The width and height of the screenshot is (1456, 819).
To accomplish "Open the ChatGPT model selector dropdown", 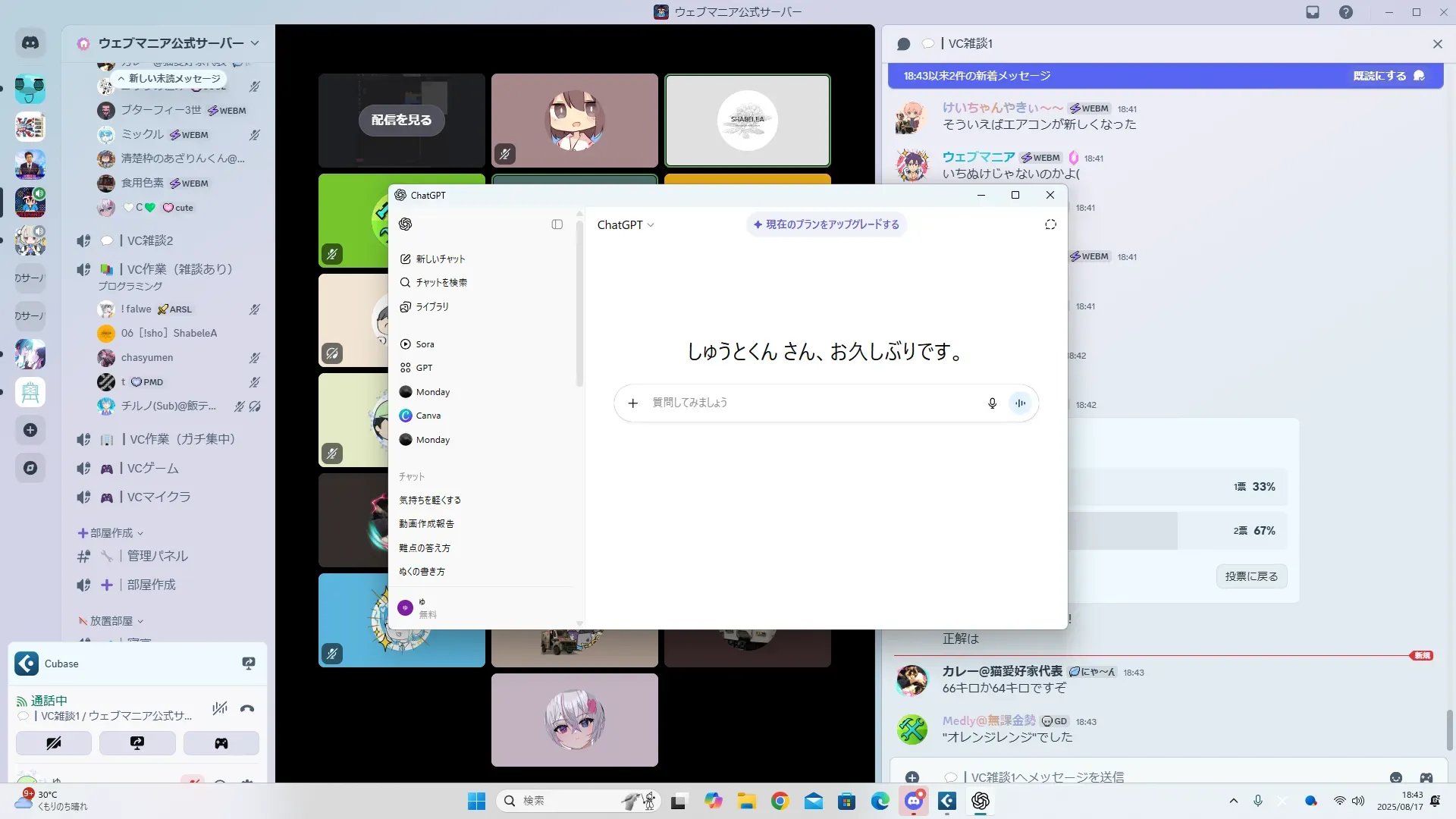I will [626, 225].
